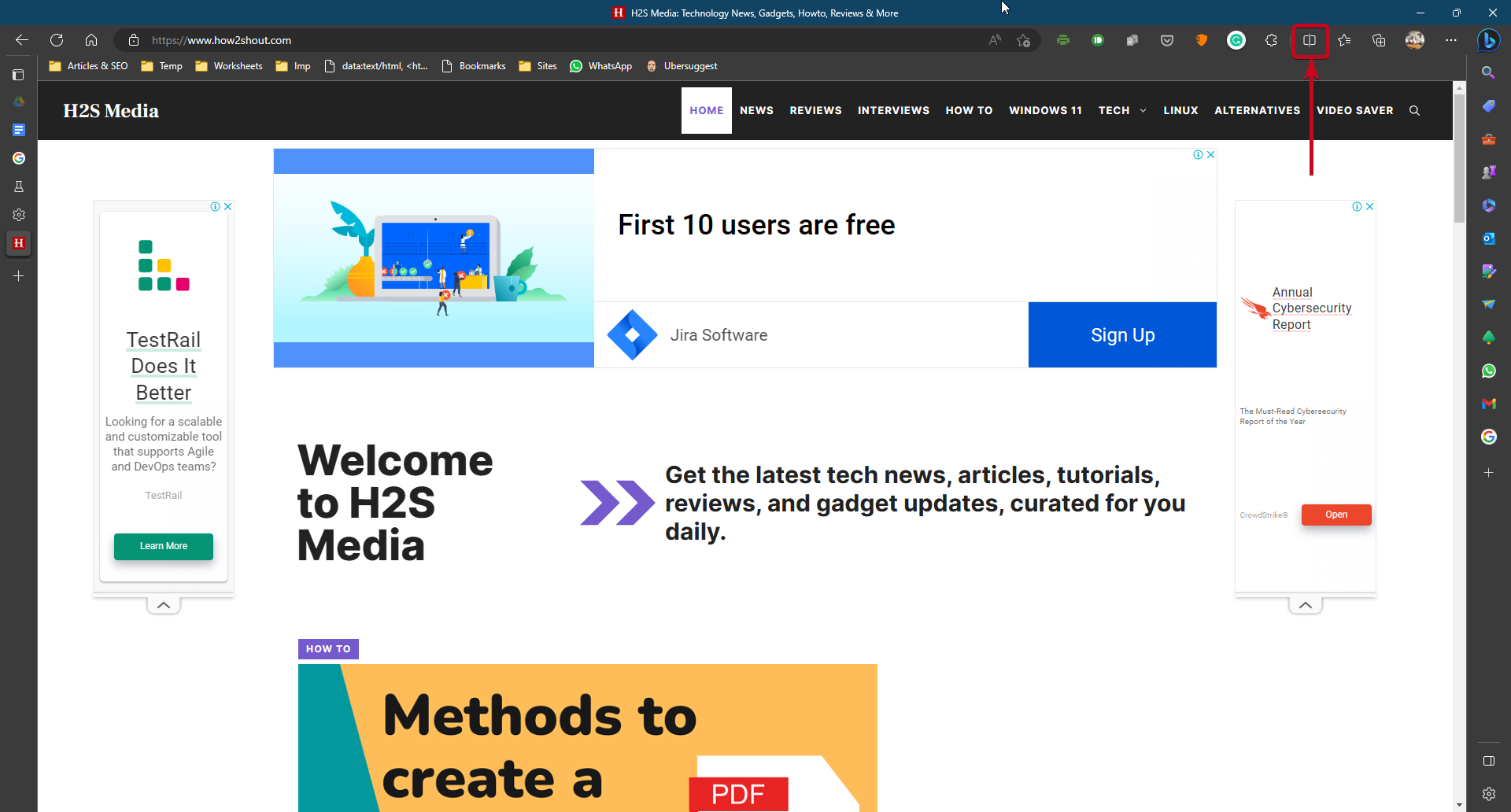Screen dimensions: 1511x812
Task: Open the LINUX section
Action: [x=1180, y=110]
